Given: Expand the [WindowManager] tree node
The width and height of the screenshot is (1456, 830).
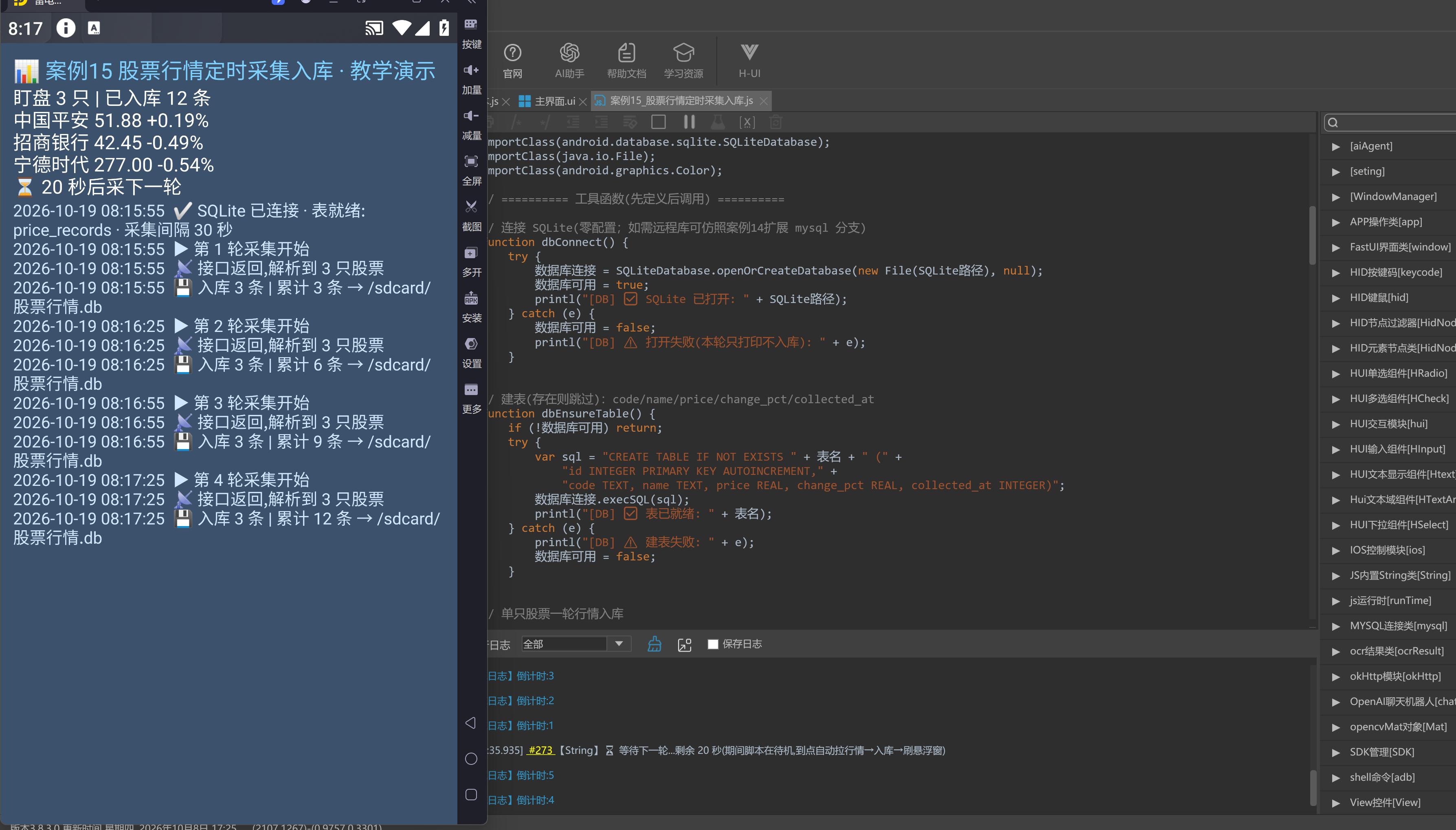Looking at the screenshot, I should point(1336,197).
